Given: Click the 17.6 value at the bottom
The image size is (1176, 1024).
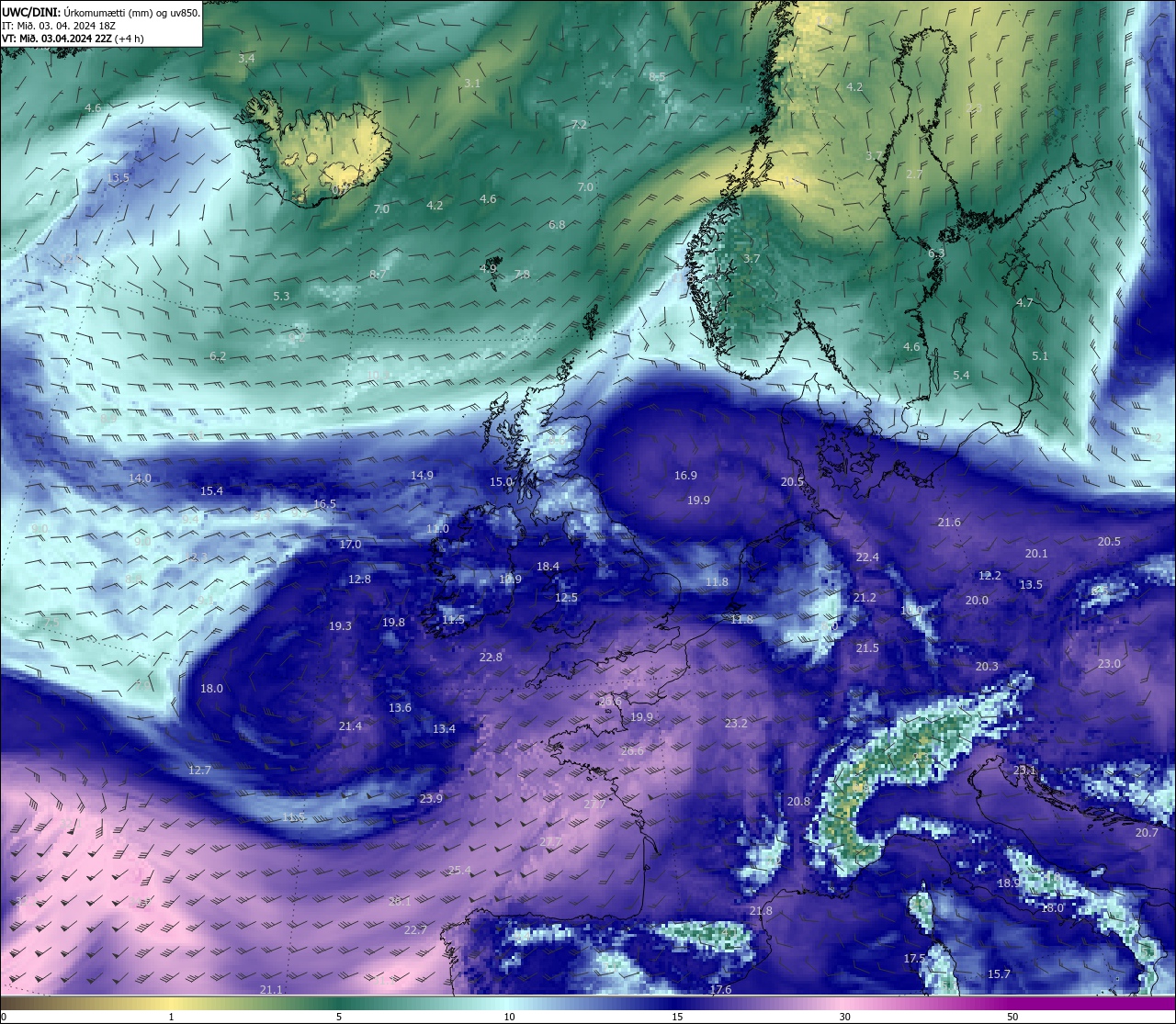Looking at the screenshot, I should click(720, 990).
